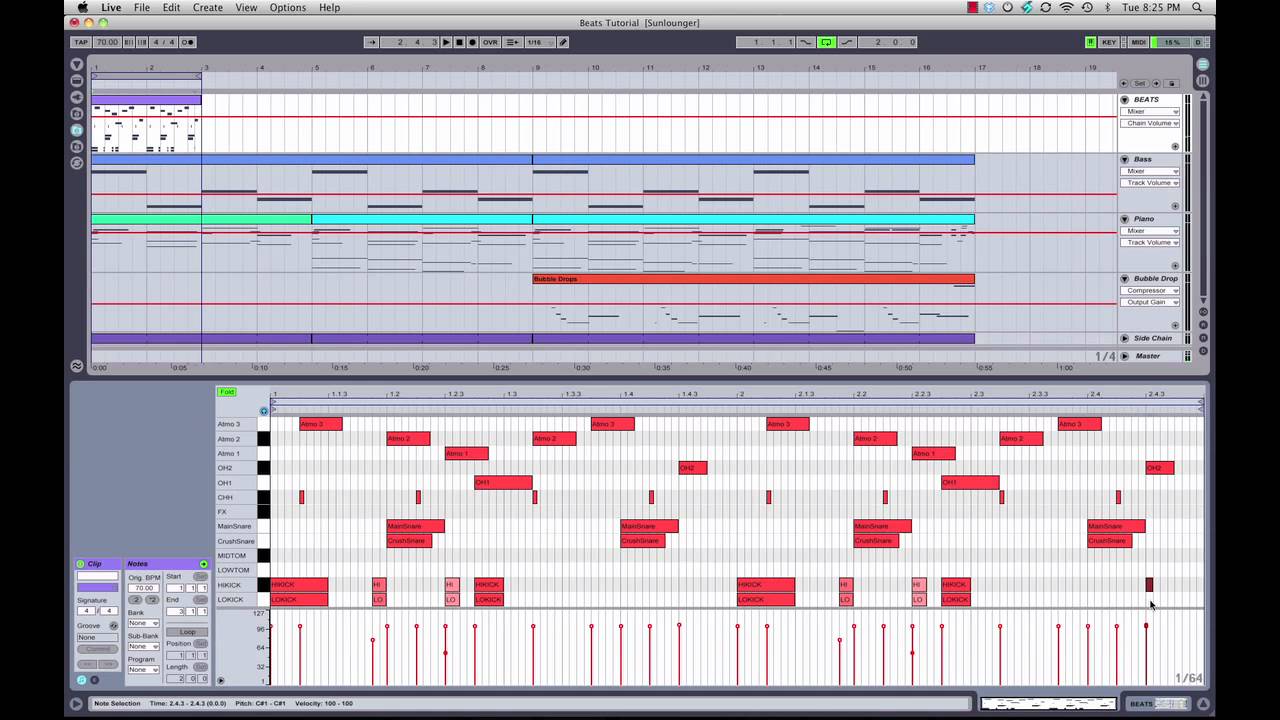Screen dimensions: 1280x720
Task: Click the overview toggle icon at the arrangement's bottom left
Action: 77,366
